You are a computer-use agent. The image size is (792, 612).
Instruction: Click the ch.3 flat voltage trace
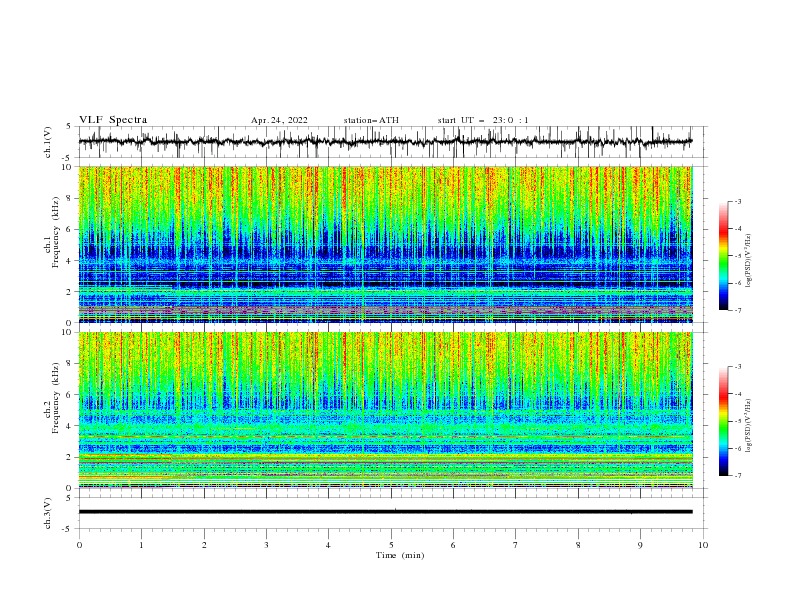tap(385, 512)
